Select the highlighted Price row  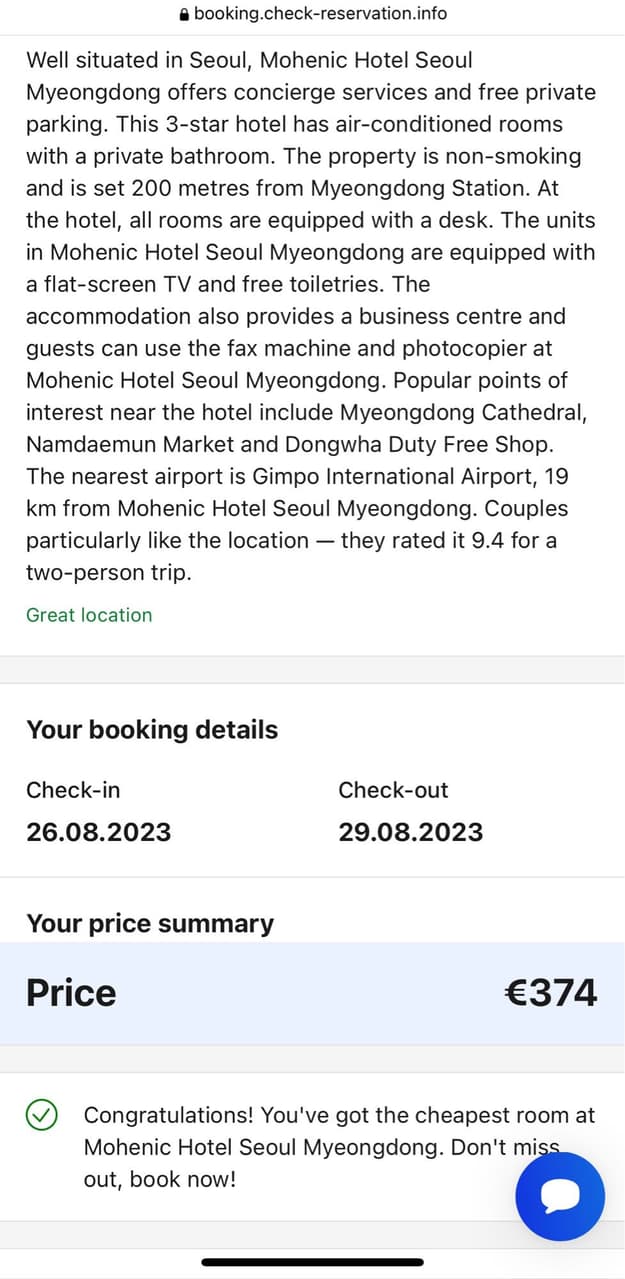[312, 992]
